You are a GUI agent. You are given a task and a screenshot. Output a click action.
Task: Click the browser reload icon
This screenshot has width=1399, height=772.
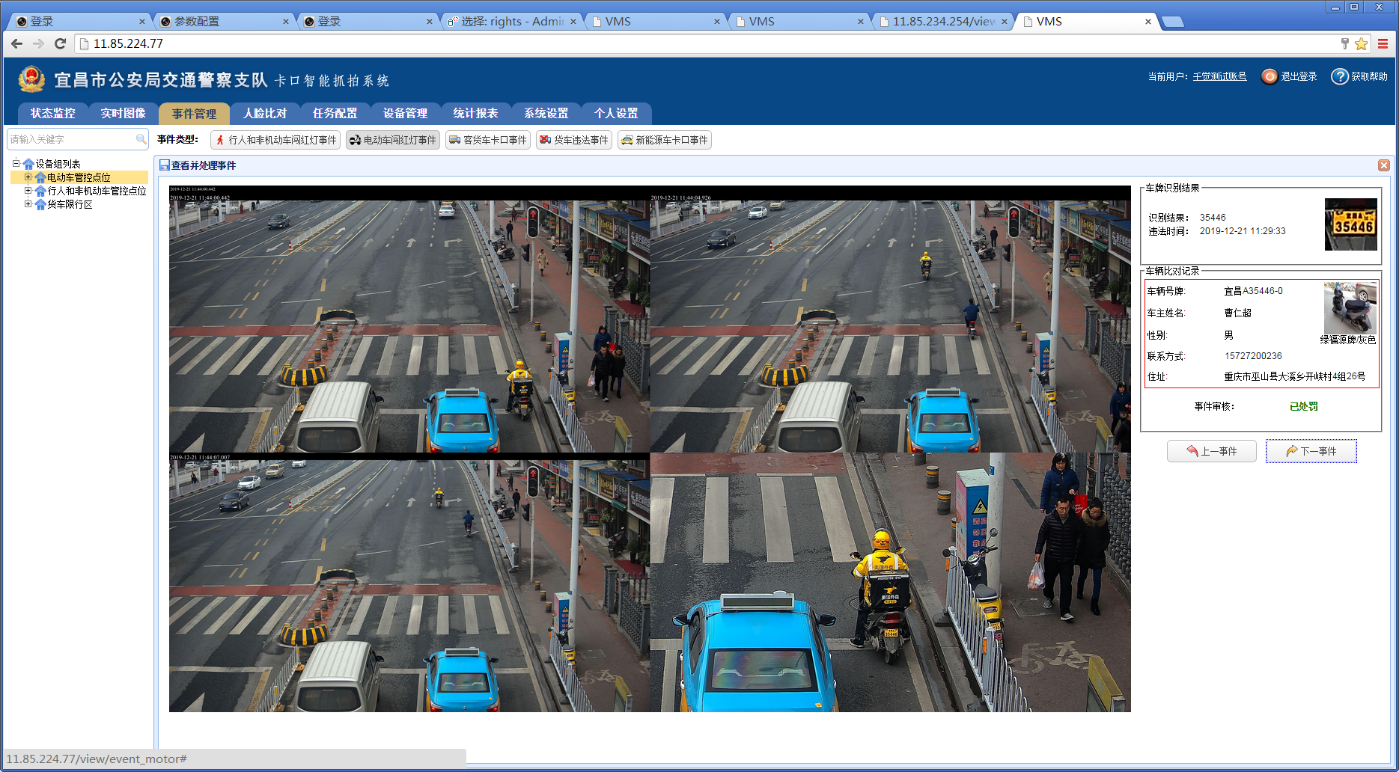pos(60,44)
